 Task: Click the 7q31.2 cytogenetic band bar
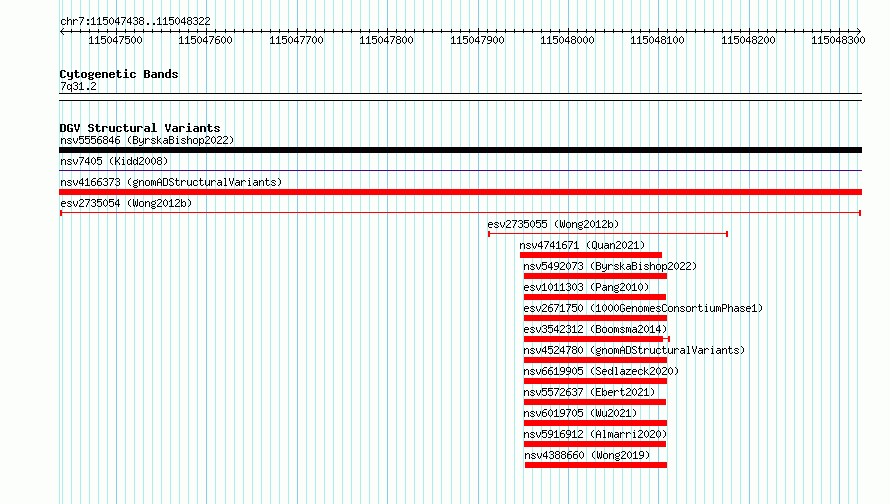click(x=460, y=97)
